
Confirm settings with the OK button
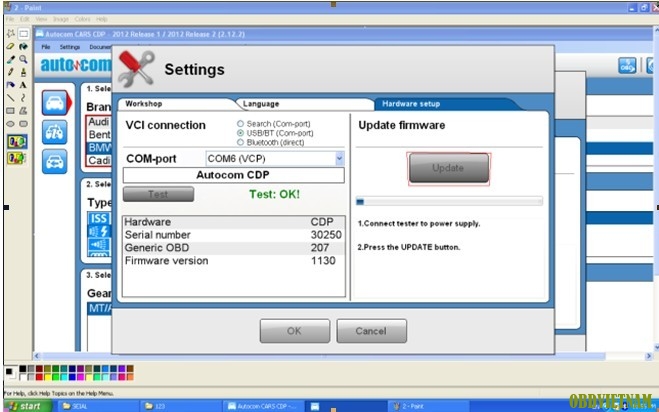point(295,331)
